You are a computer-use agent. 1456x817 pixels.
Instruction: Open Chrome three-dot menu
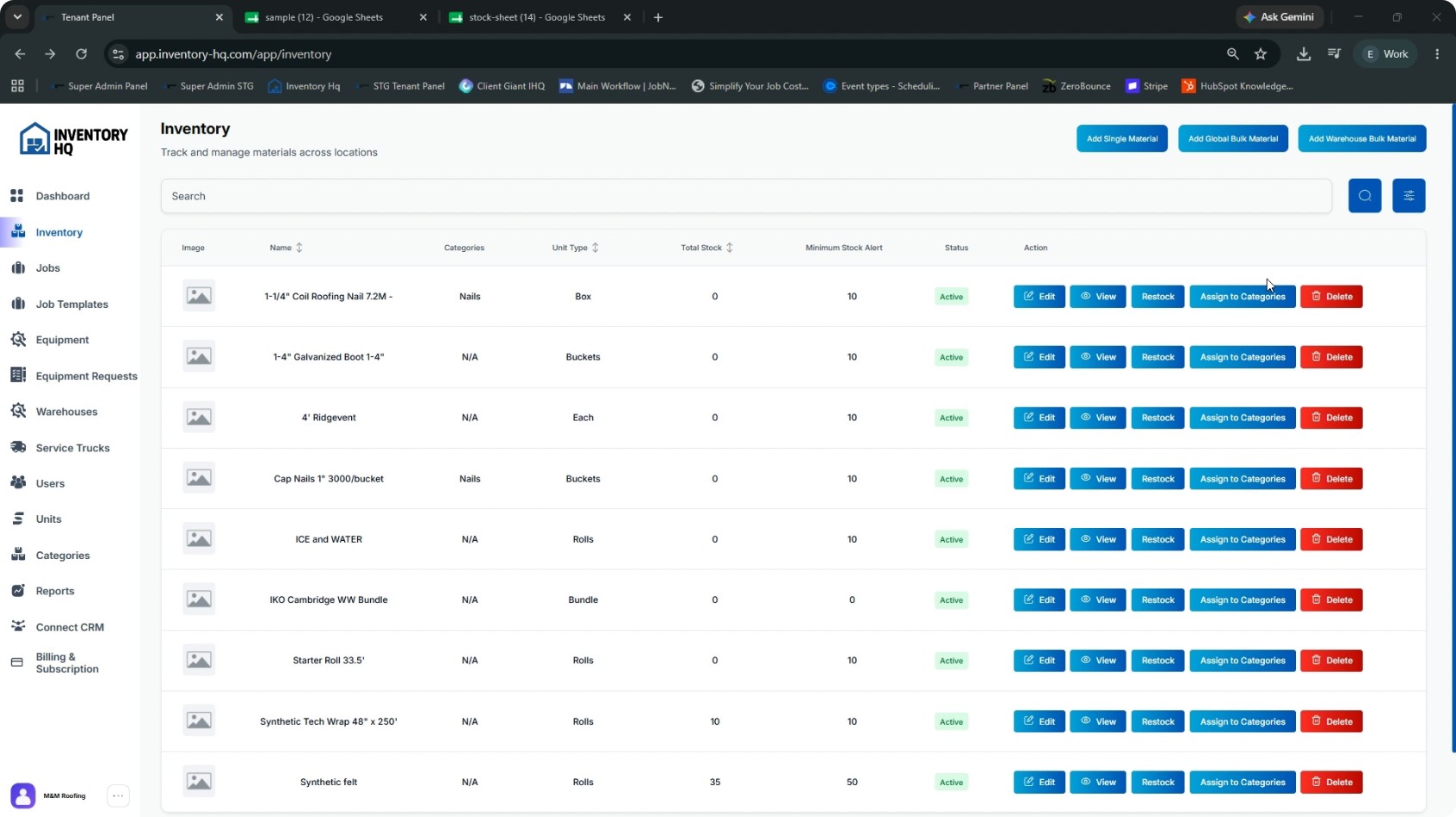tap(1437, 53)
